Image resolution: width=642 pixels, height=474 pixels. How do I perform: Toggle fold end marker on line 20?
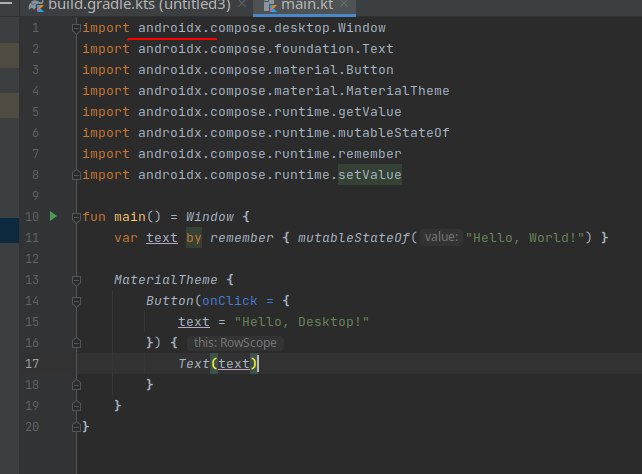[x=76, y=427]
